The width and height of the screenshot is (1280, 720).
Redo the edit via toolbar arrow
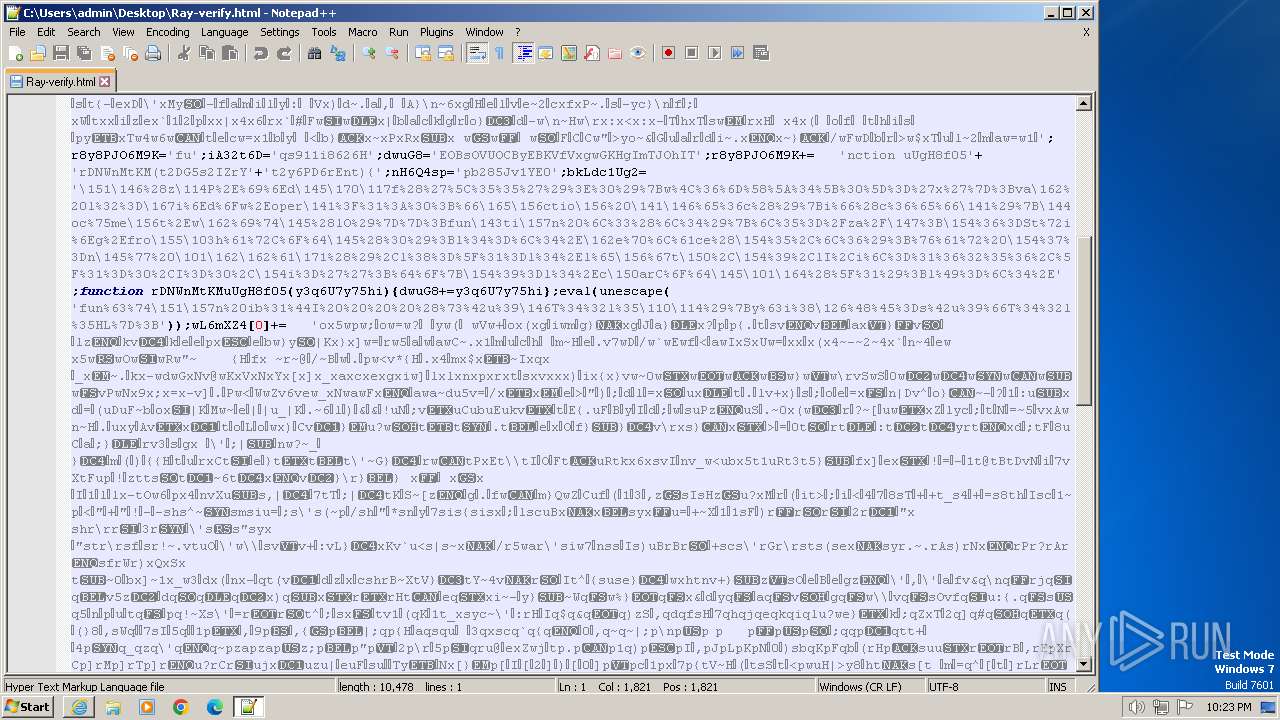point(283,53)
